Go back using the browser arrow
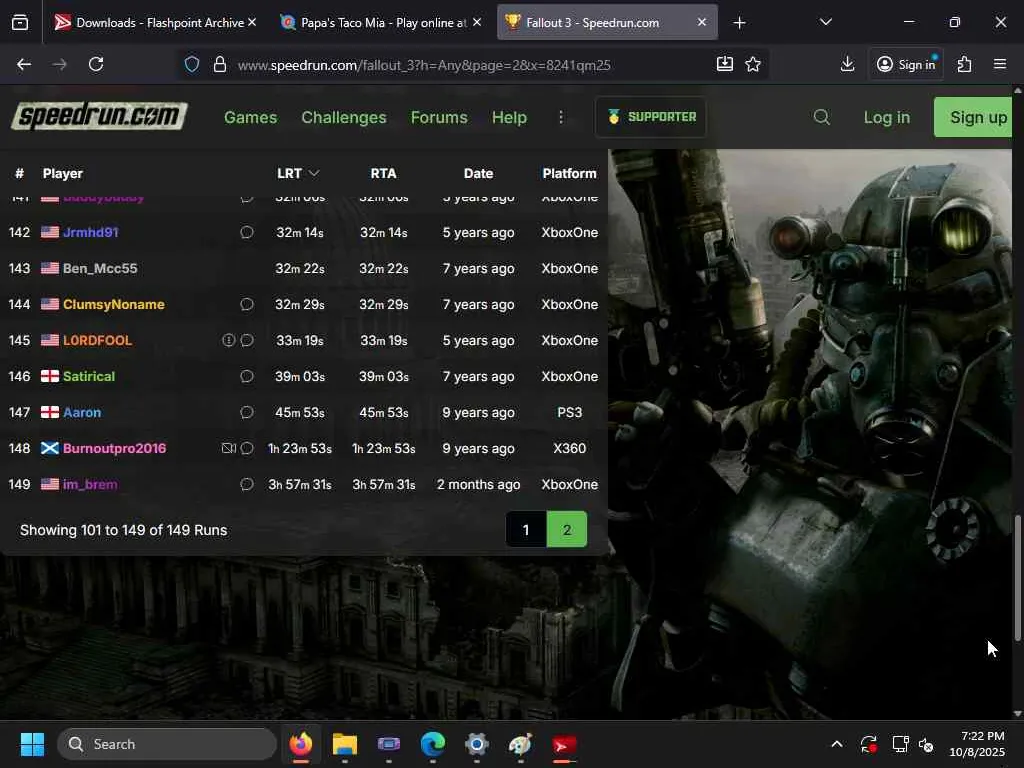Viewport: 1024px width, 768px height. pyautogui.click(x=24, y=64)
